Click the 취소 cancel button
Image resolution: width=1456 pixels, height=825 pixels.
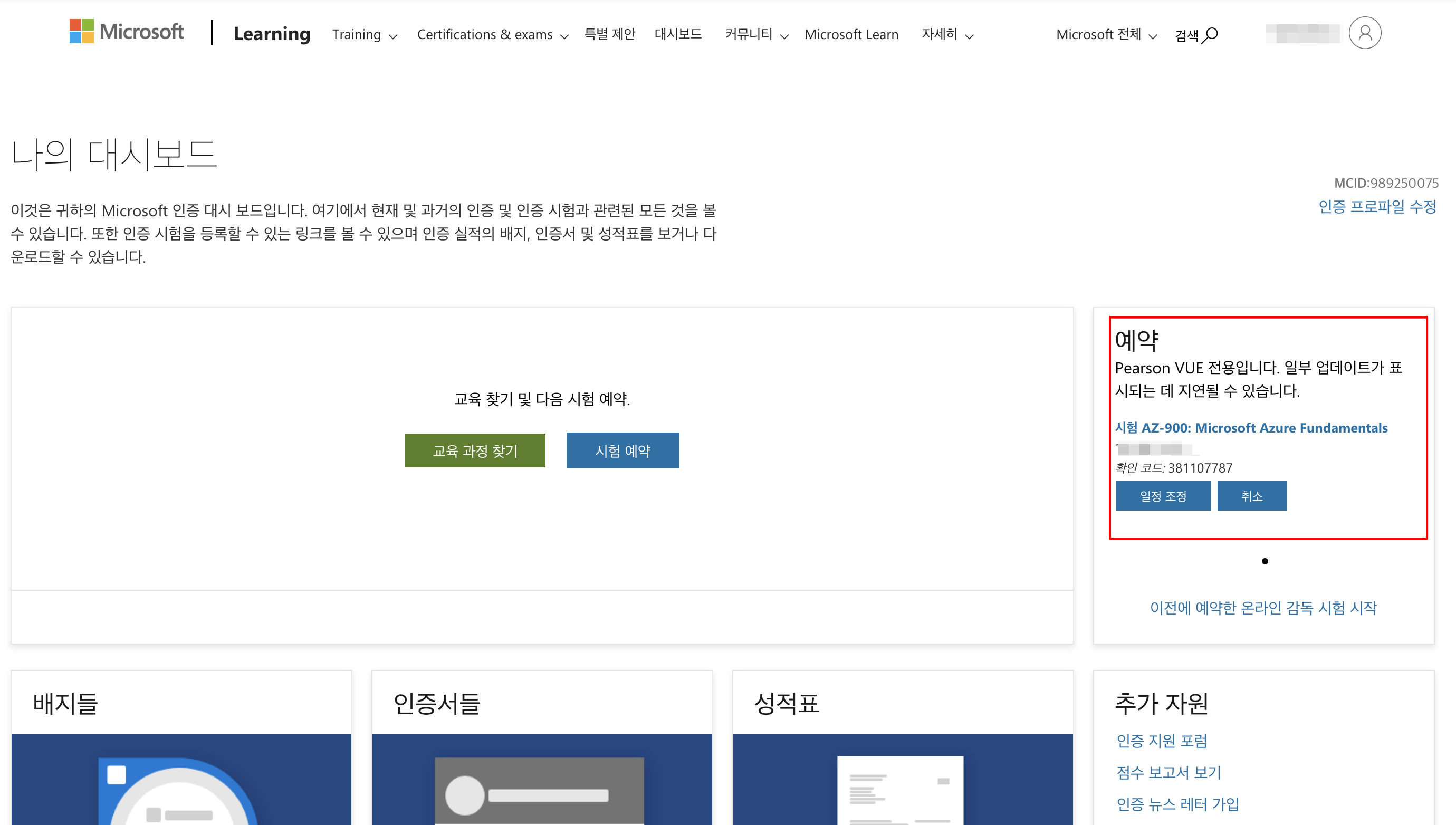[x=1251, y=496]
